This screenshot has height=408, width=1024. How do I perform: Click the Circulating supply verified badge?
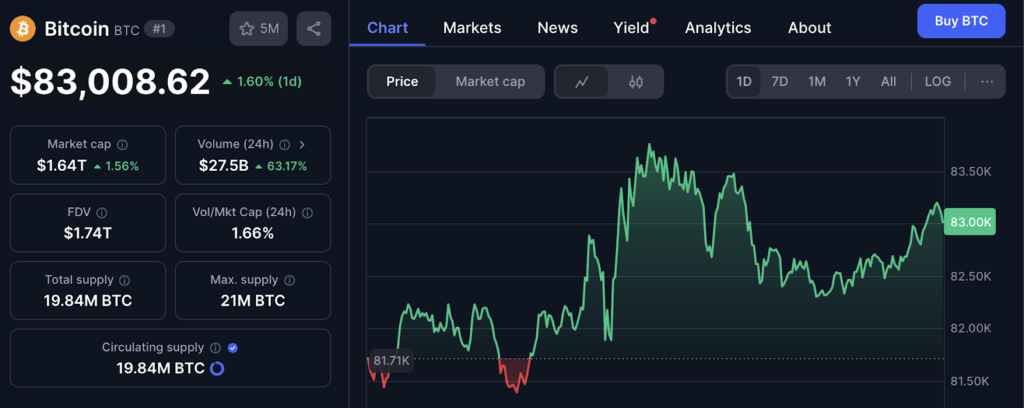[x=233, y=348]
